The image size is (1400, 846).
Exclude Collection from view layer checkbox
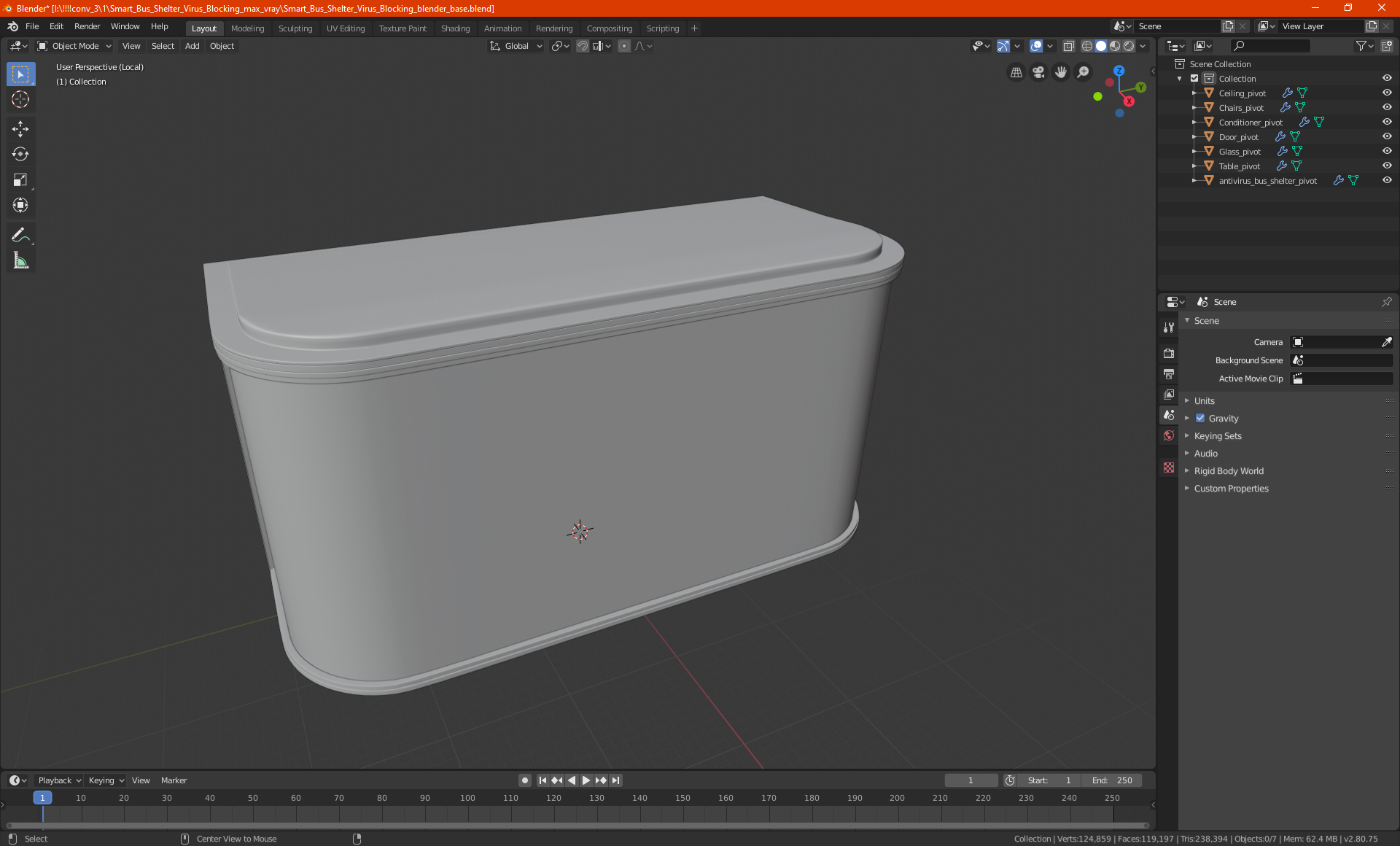(1194, 78)
